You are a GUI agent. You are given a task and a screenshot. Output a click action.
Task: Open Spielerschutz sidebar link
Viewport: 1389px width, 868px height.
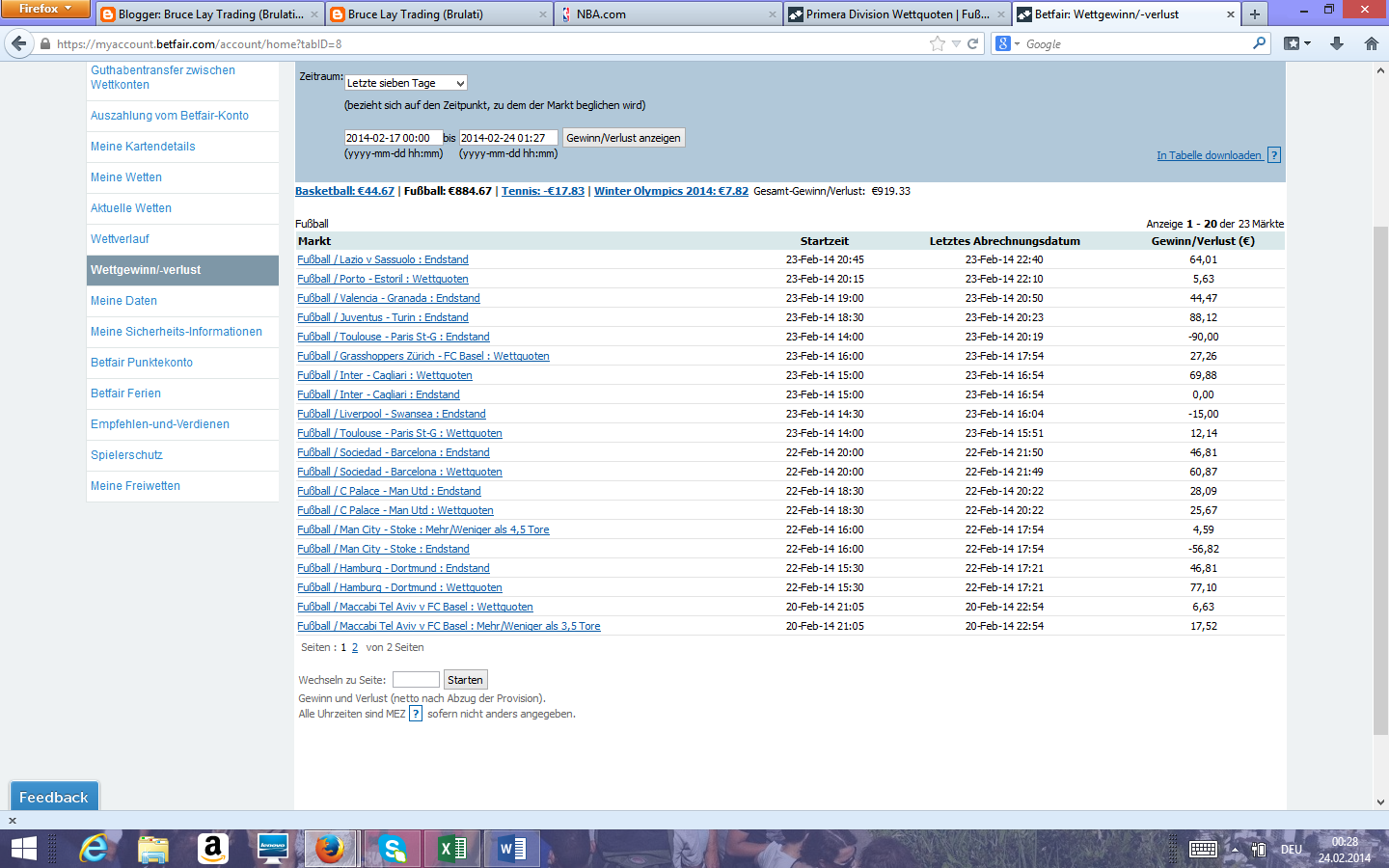126,455
